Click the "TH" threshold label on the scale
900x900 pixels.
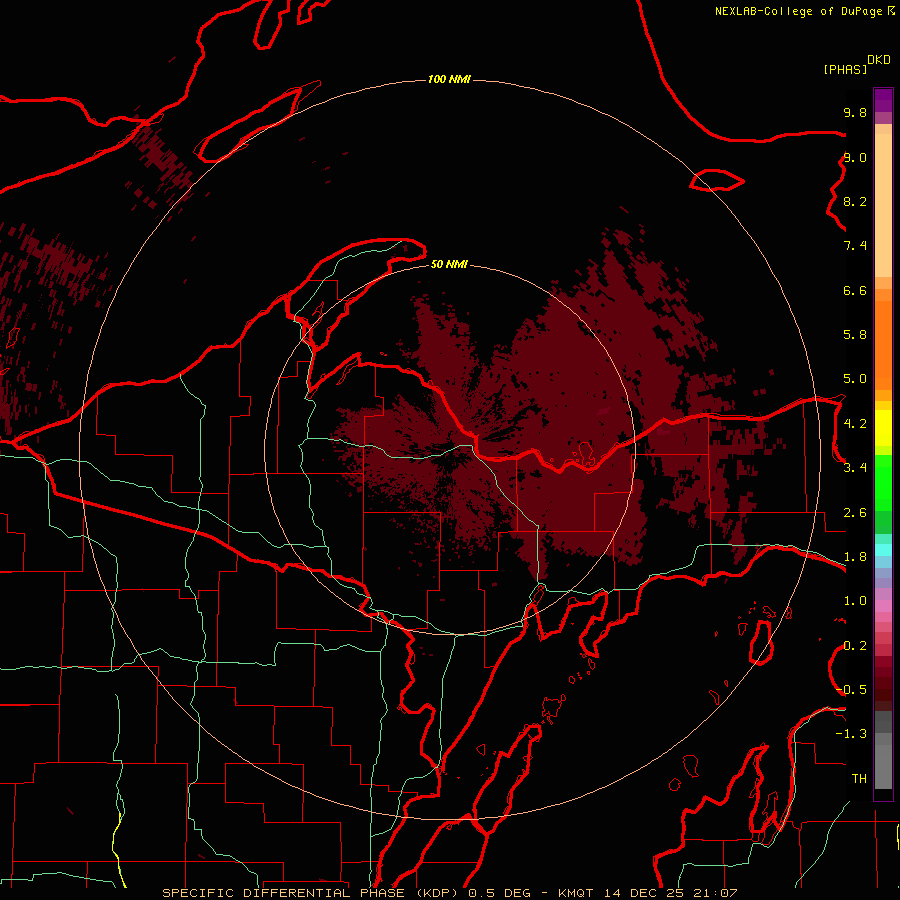859,779
